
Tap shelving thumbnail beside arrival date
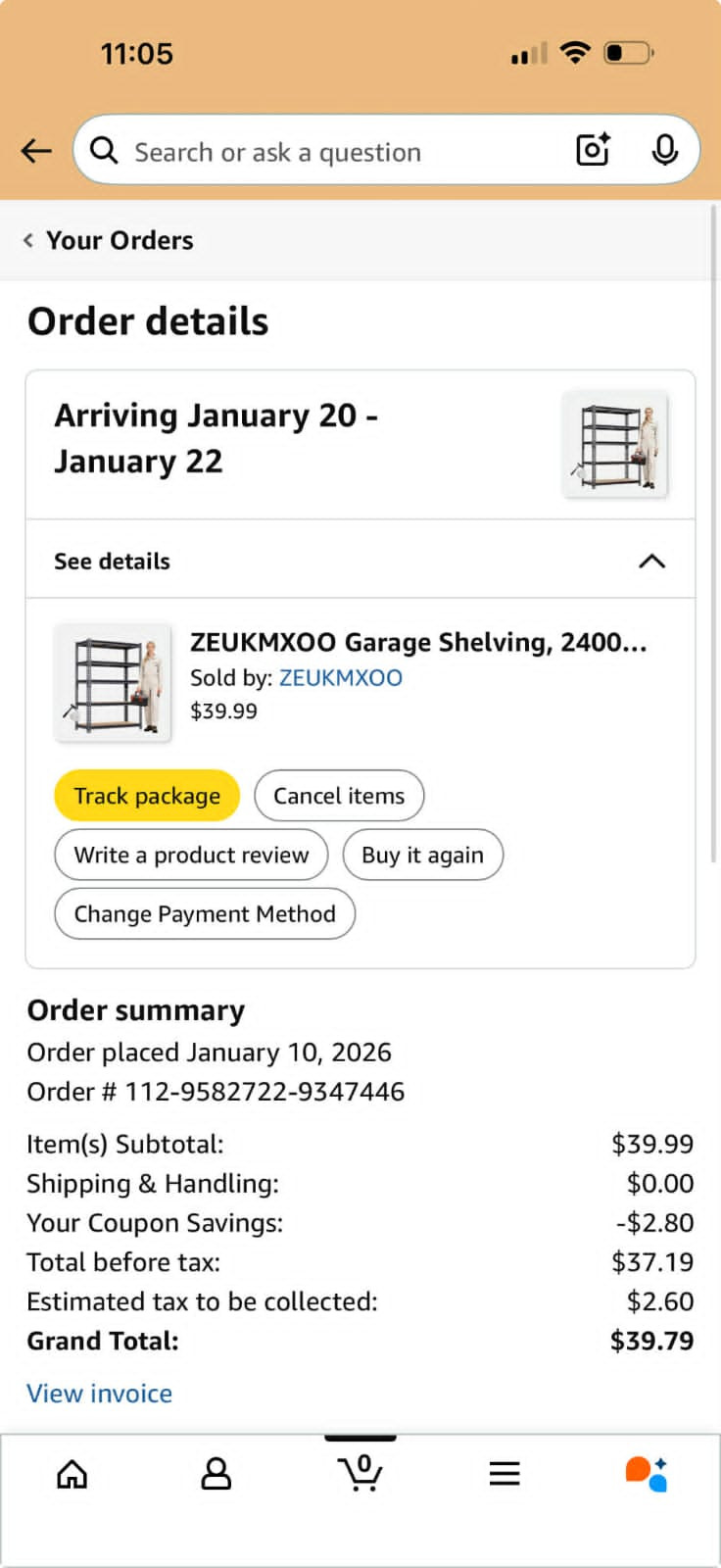coord(615,444)
